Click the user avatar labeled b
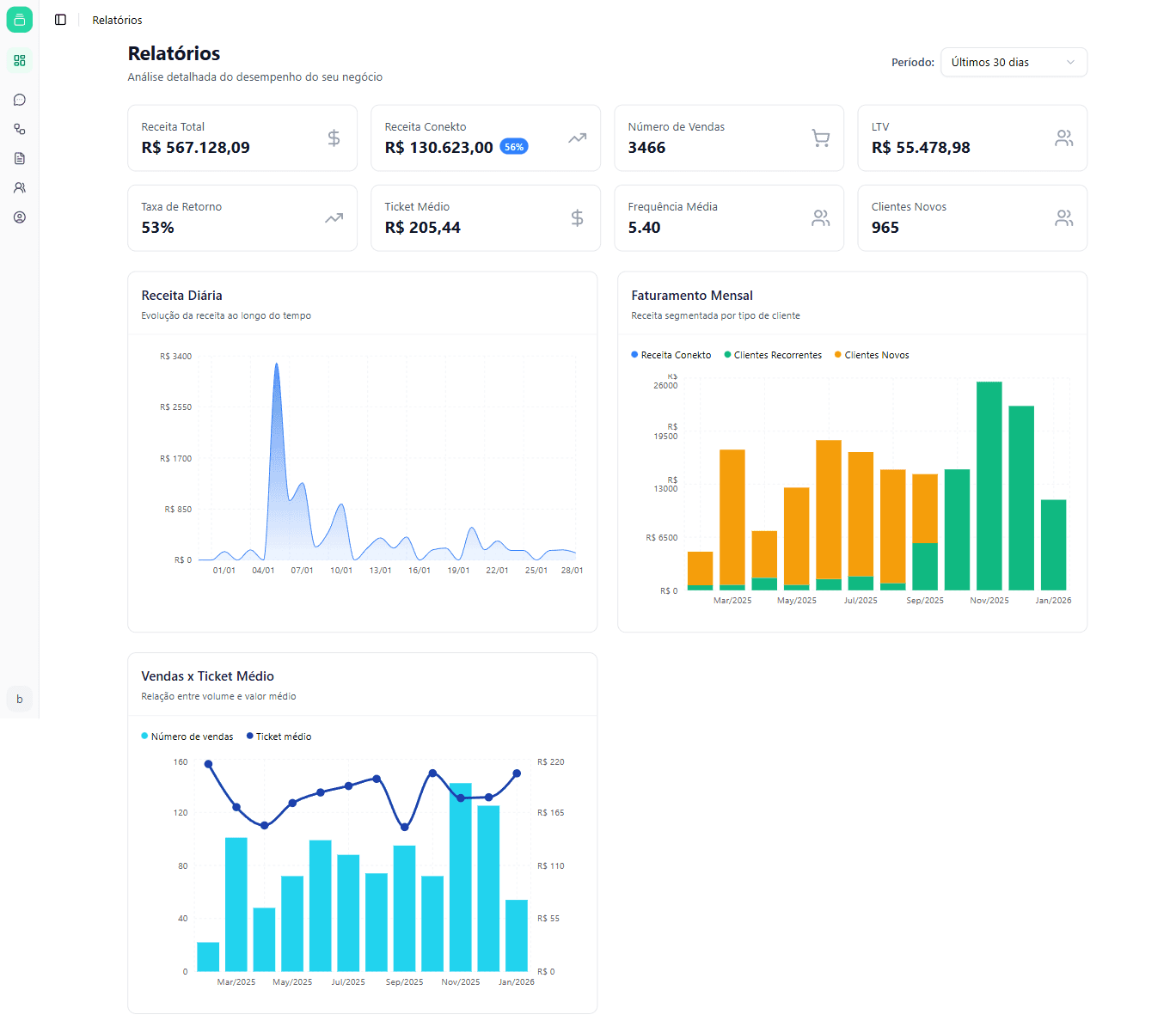This screenshot has height=1027, width=1176. pyautogui.click(x=19, y=699)
